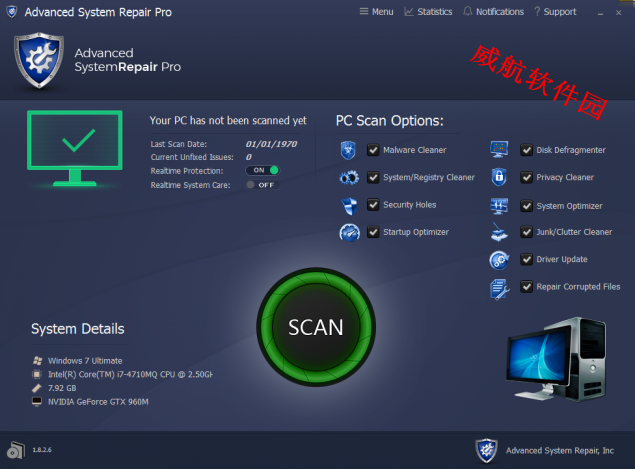This screenshot has height=469, width=635.
Task: Click the Repair Corrupted Files document icon
Action: [499, 289]
